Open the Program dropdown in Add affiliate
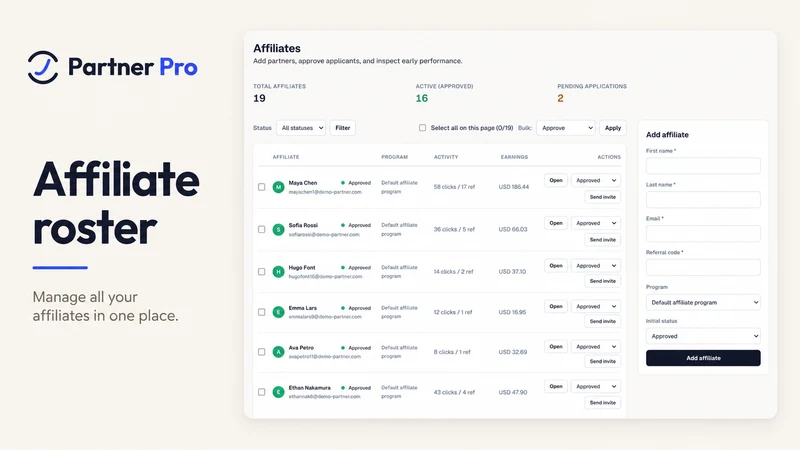This screenshot has width=800, height=450. (703, 303)
